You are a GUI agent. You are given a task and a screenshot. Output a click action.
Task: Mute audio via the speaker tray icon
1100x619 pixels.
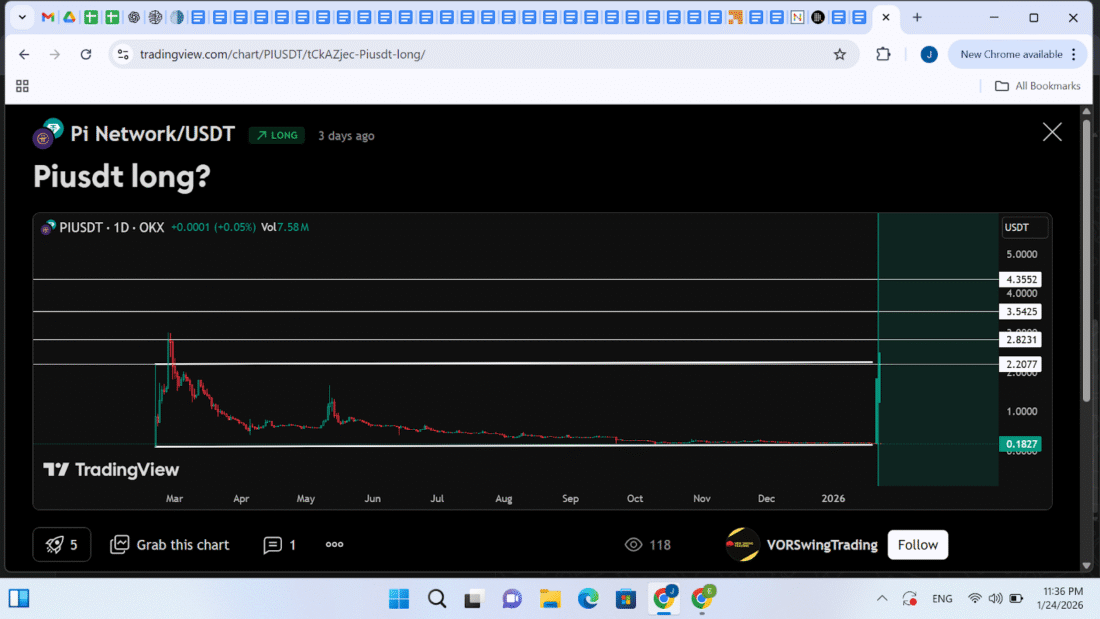996,598
